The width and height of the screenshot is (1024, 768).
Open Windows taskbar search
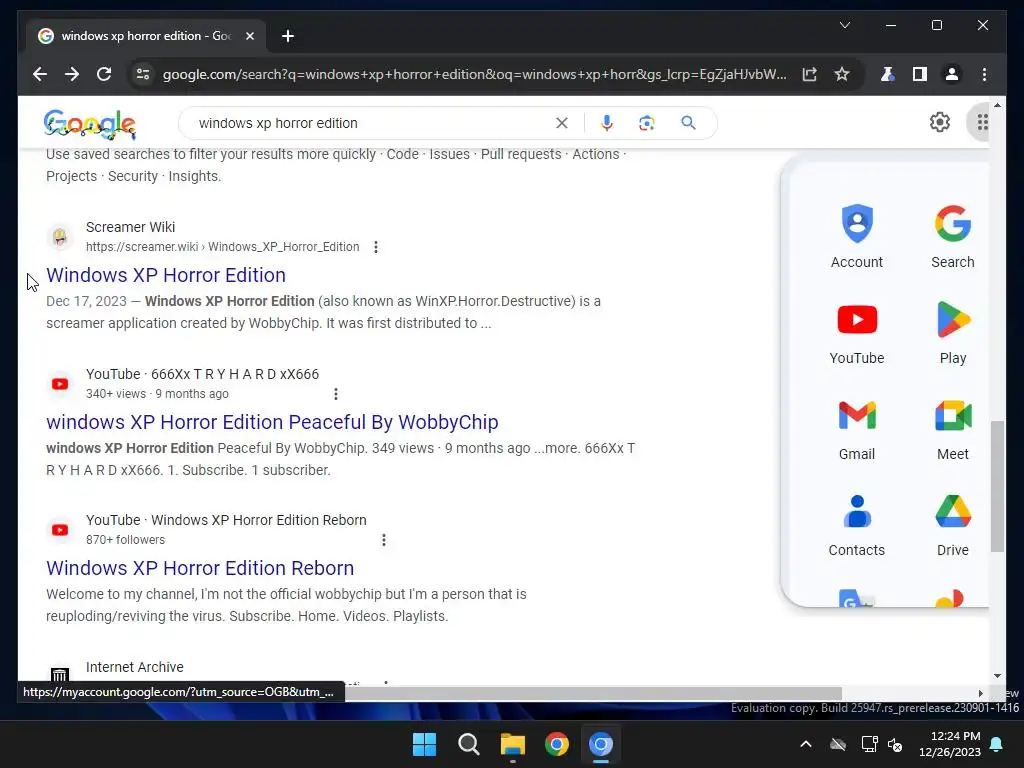coord(468,744)
